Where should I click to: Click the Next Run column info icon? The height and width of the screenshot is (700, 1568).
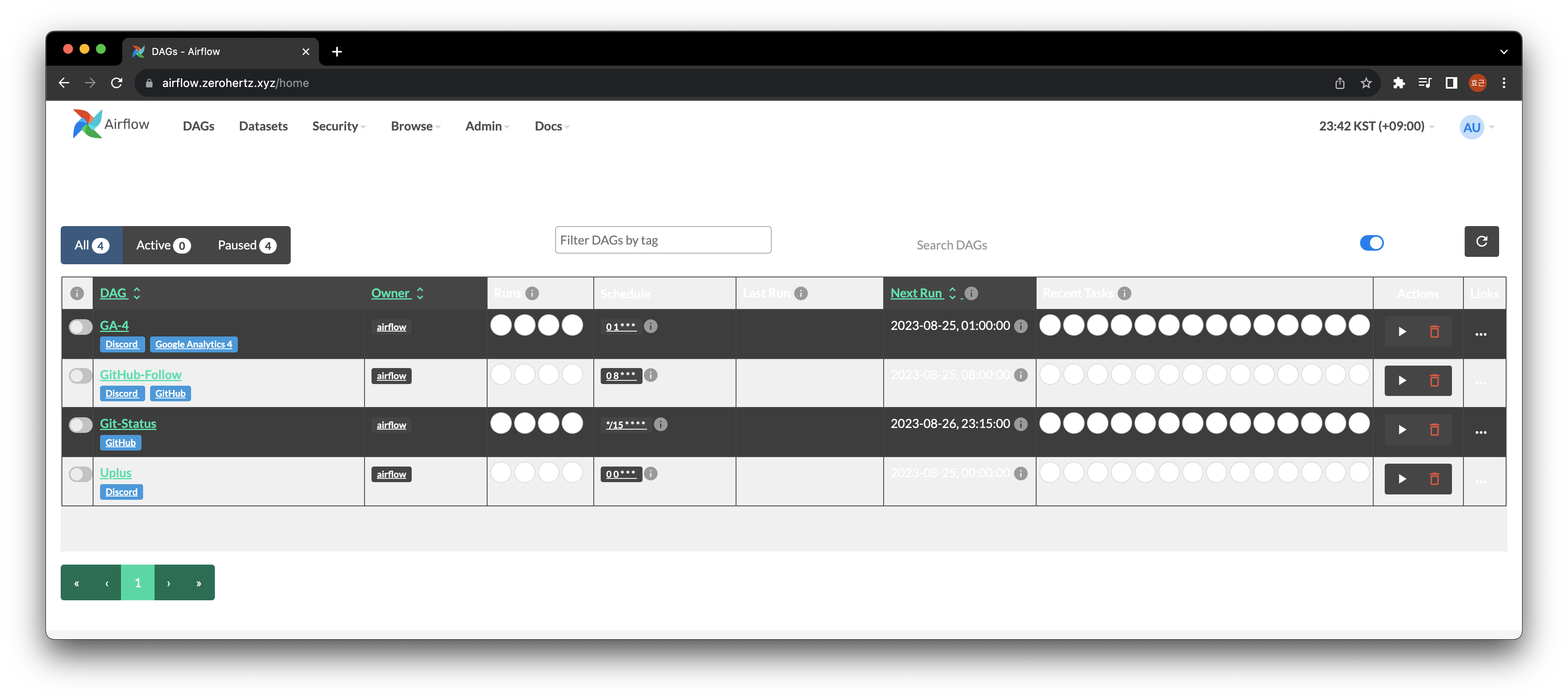tap(971, 294)
